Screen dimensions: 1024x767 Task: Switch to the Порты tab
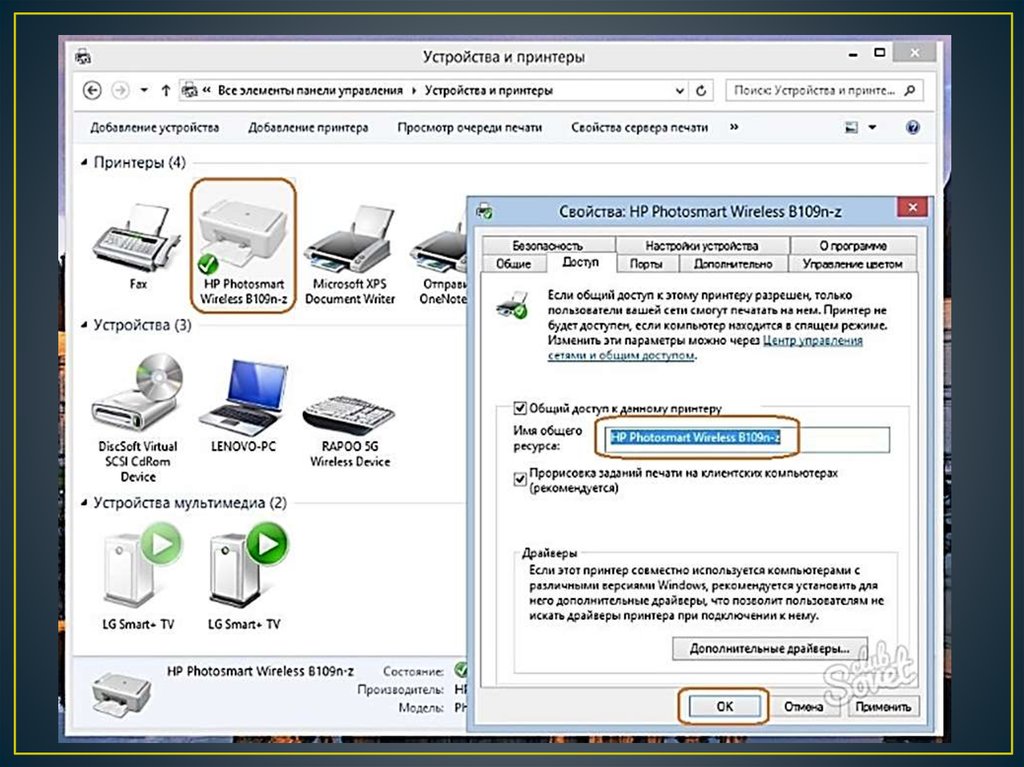[x=644, y=264]
